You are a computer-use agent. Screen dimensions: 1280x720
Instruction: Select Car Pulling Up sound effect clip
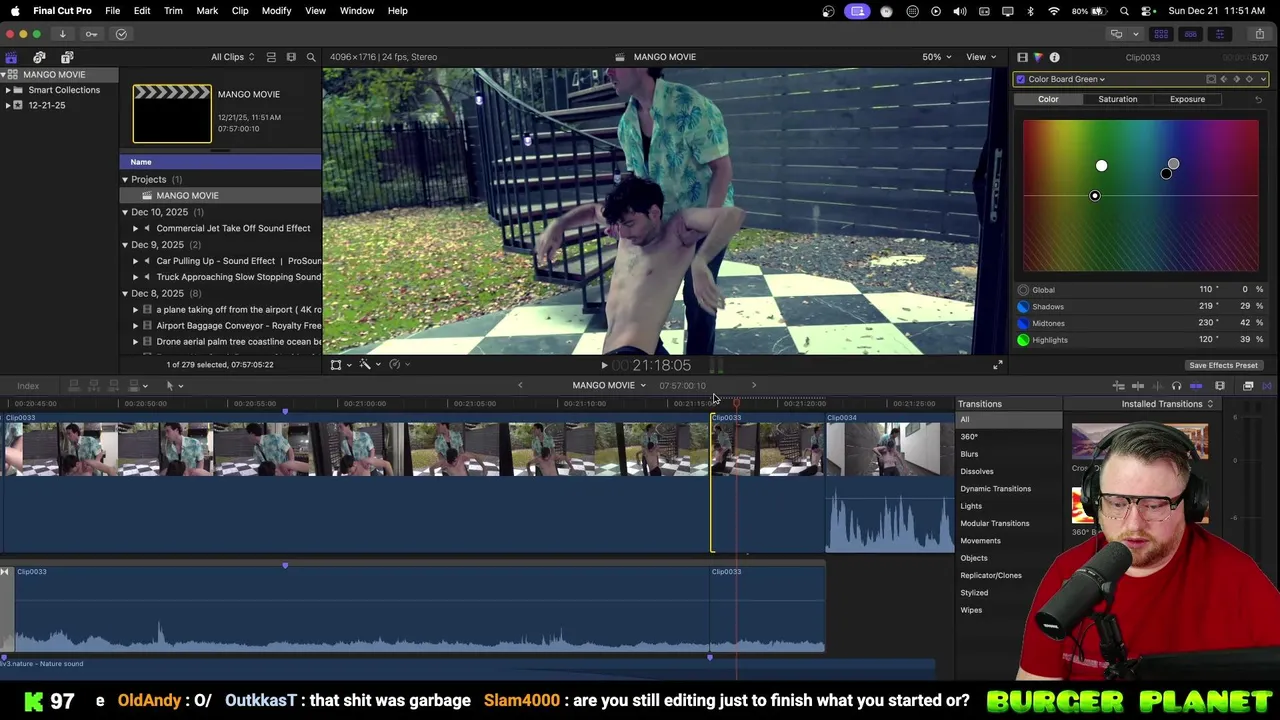click(238, 261)
